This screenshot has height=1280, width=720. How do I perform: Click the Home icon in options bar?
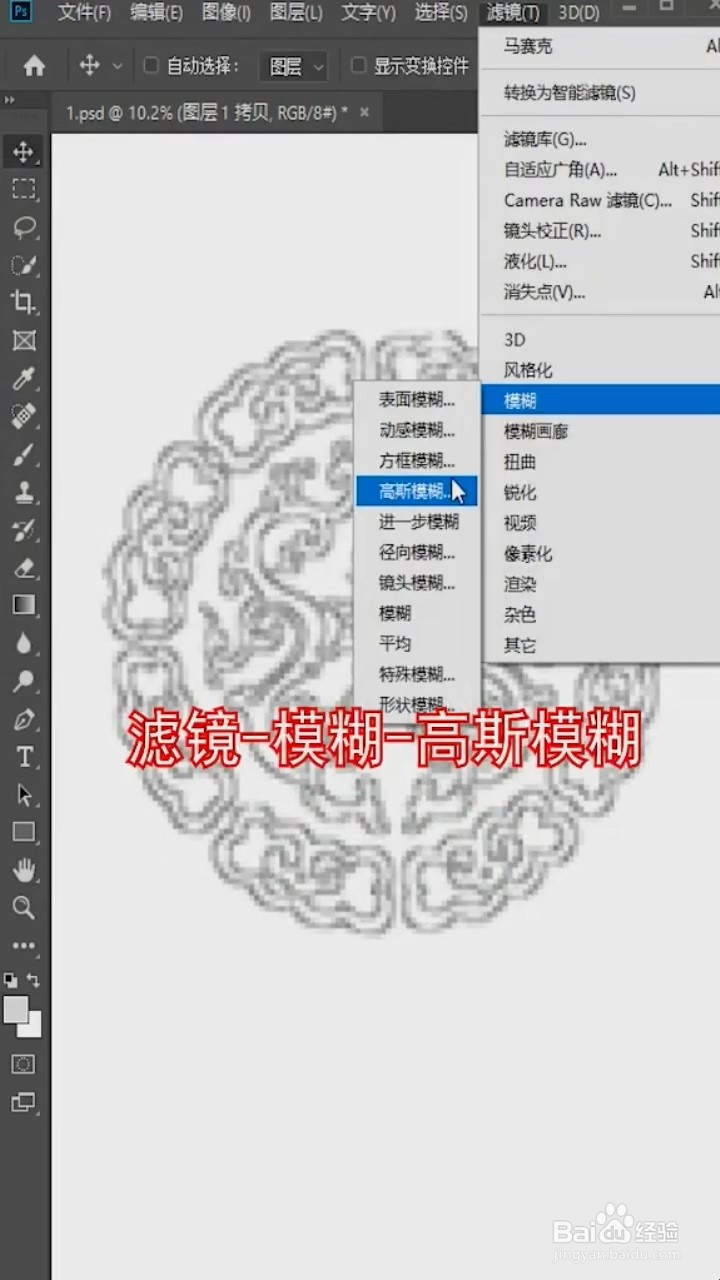pyautogui.click(x=34, y=66)
